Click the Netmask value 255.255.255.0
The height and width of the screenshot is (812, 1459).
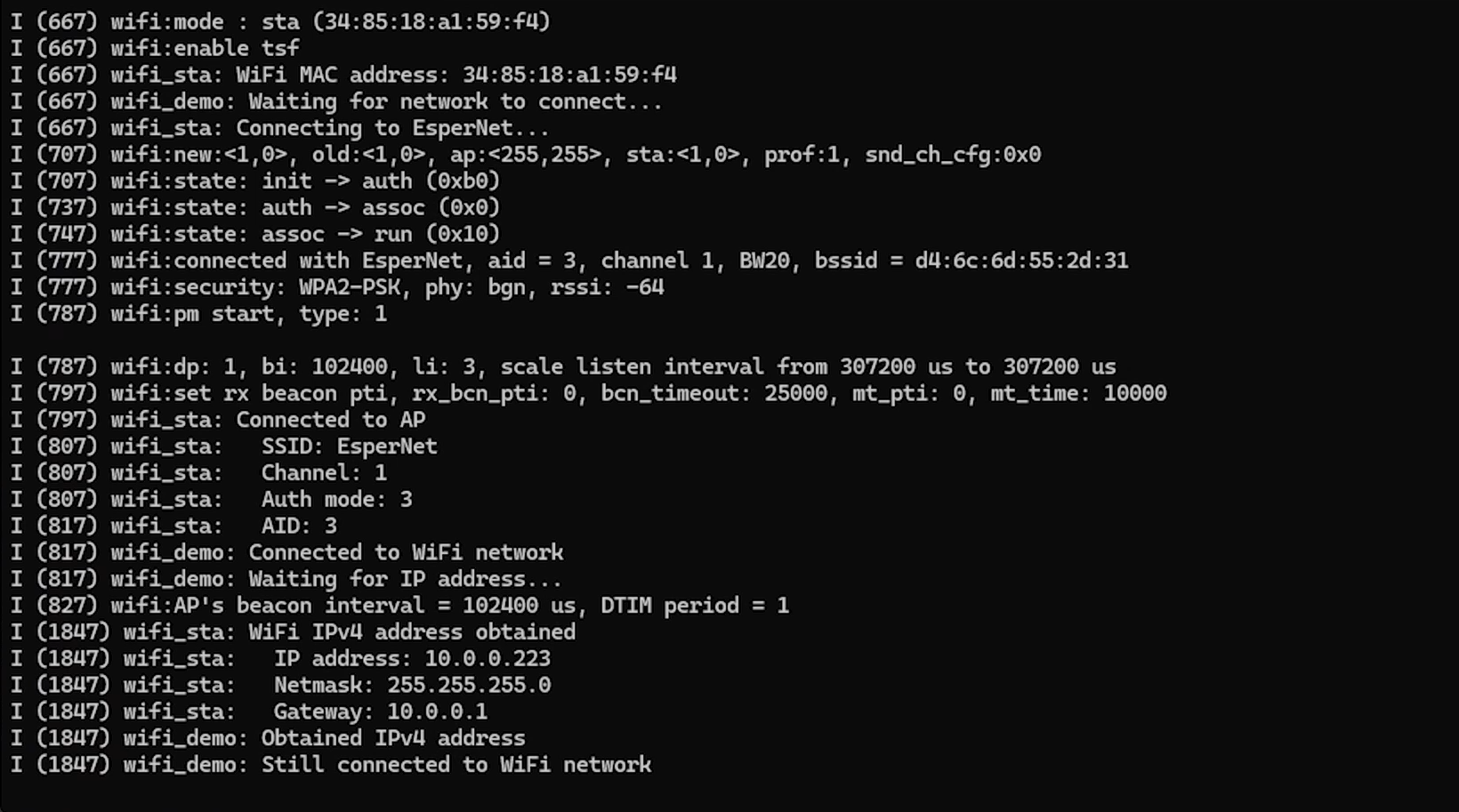pyautogui.click(x=469, y=686)
